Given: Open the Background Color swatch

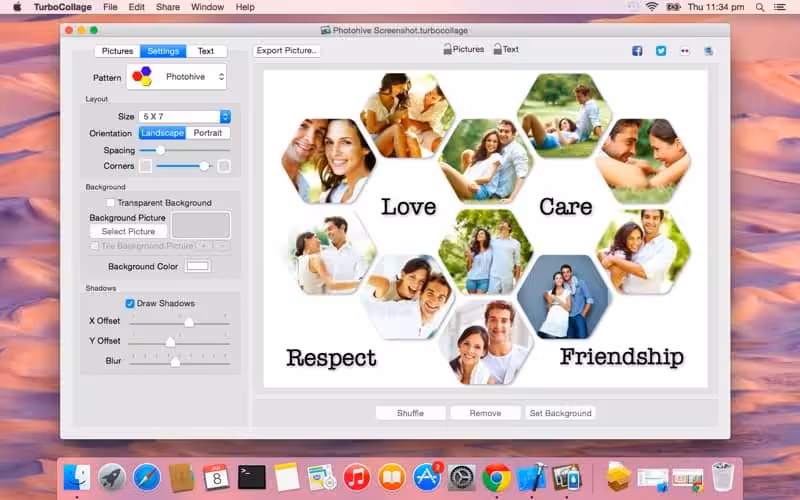Looking at the screenshot, I should click(197, 266).
